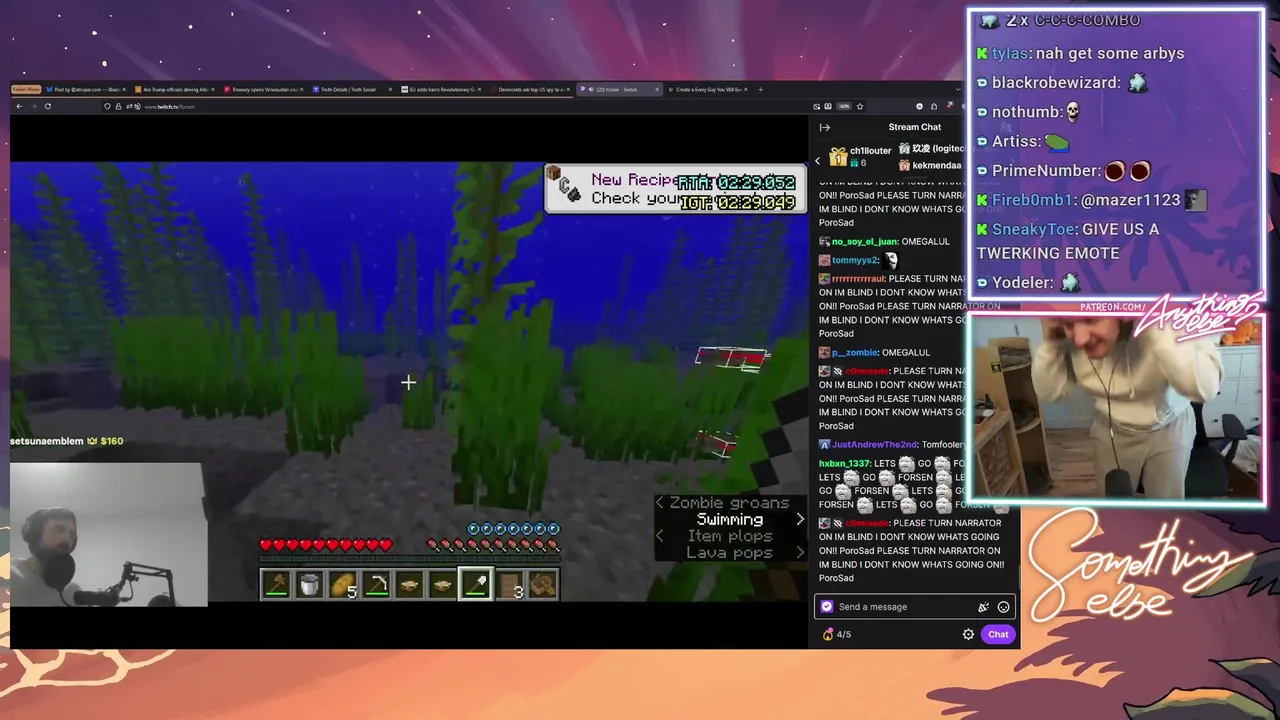Viewport: 1280px width, 720px height.
Task: Click the bookmark star icon in address bar
Action: tap(860, 106)
